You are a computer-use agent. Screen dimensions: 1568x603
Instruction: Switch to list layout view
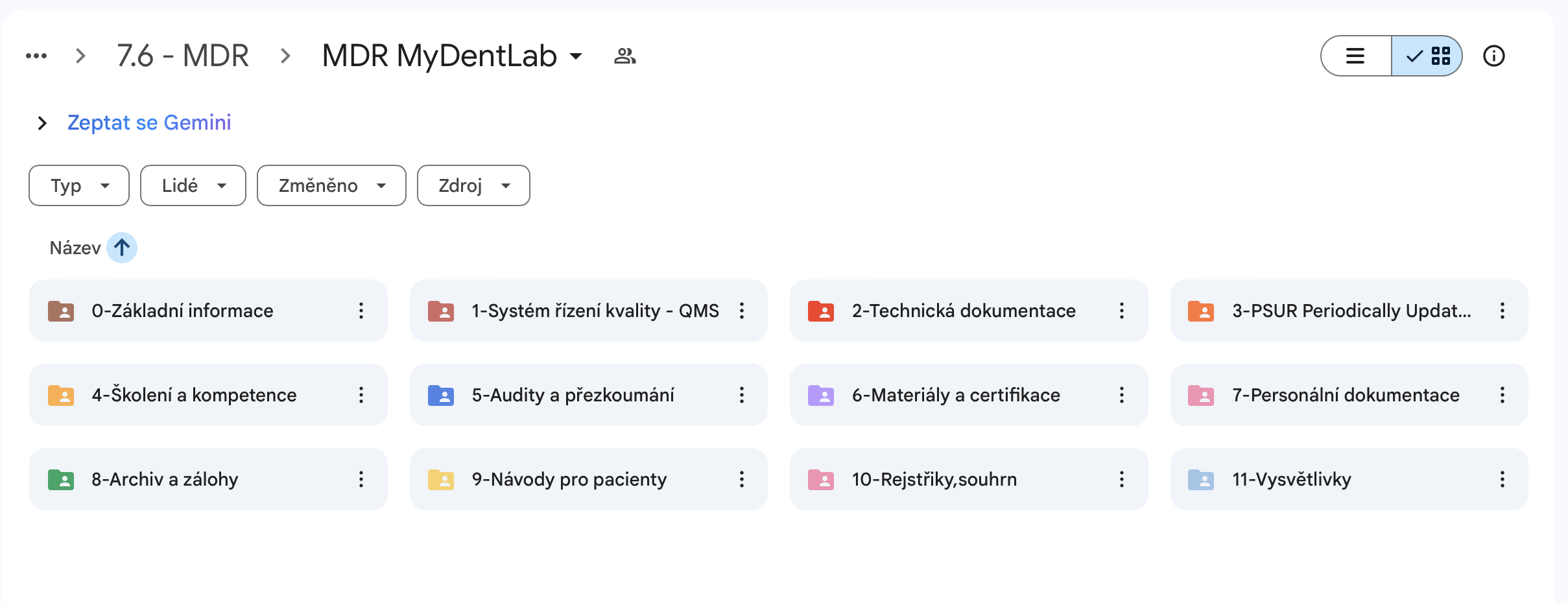click(1355, 56)
